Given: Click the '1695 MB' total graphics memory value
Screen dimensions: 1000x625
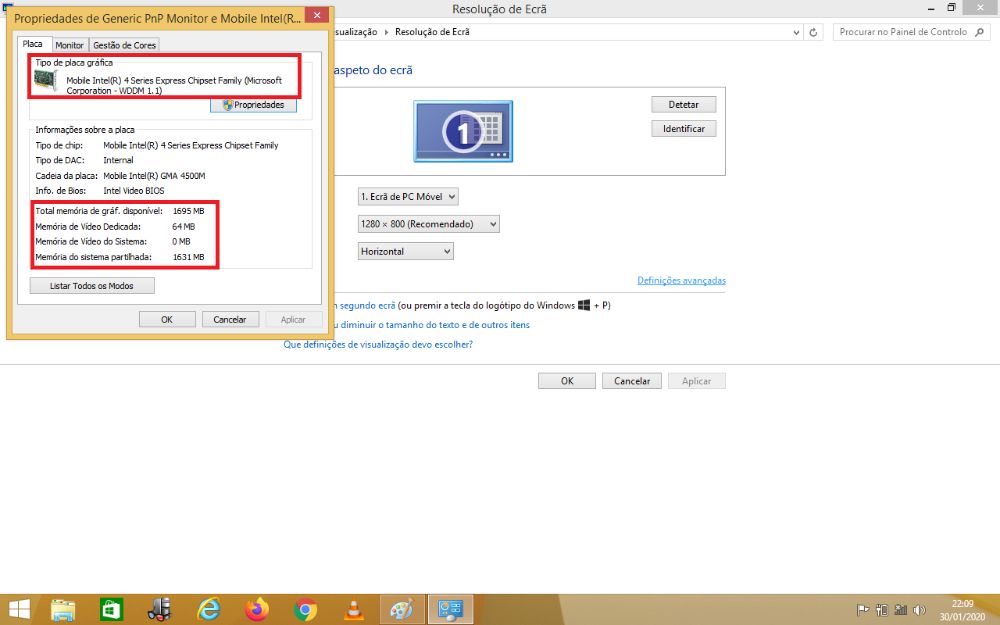Looking at the screenshot, I should (189, 211).
